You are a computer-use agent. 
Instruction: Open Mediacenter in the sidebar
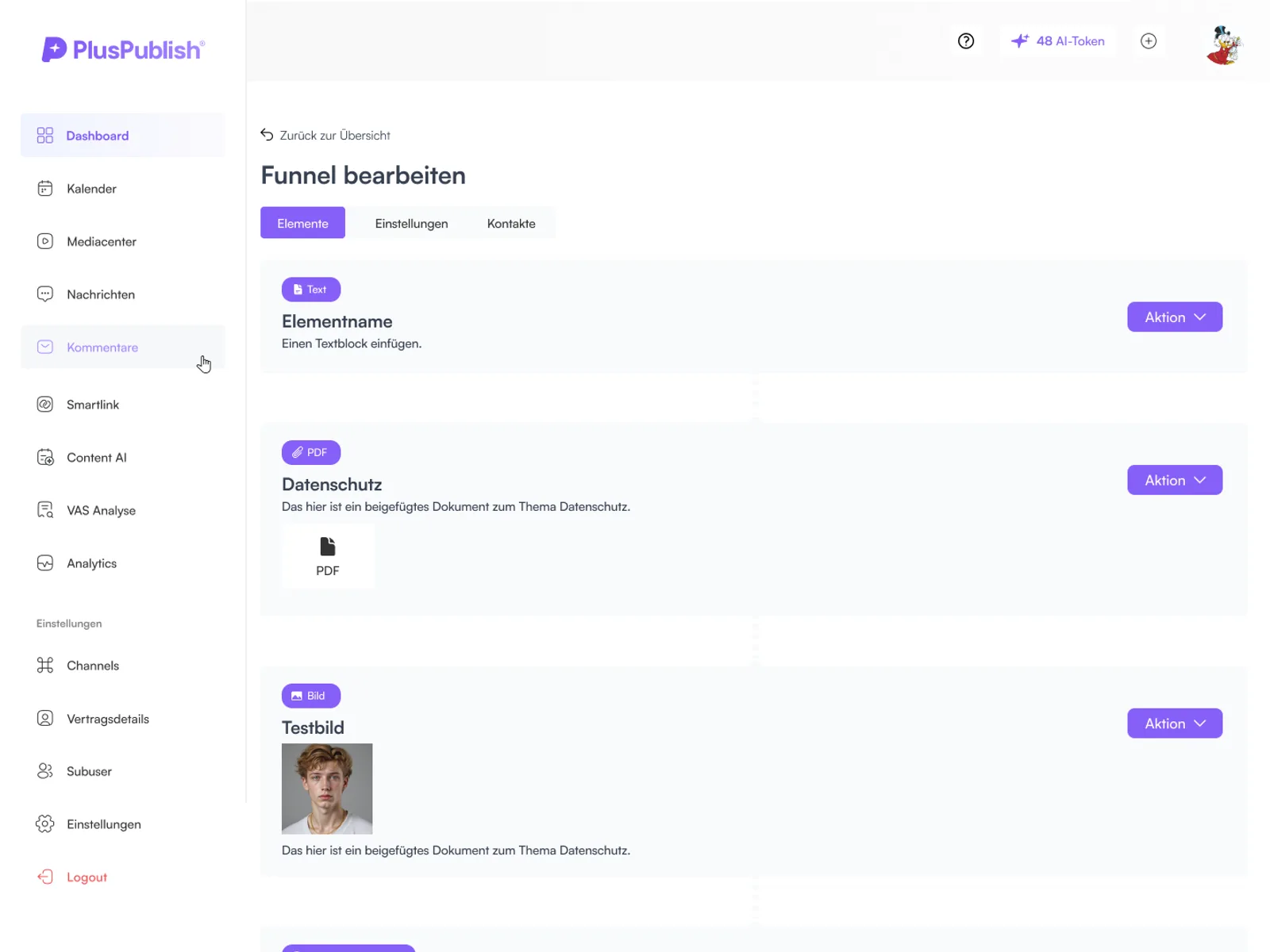[123, 241]
